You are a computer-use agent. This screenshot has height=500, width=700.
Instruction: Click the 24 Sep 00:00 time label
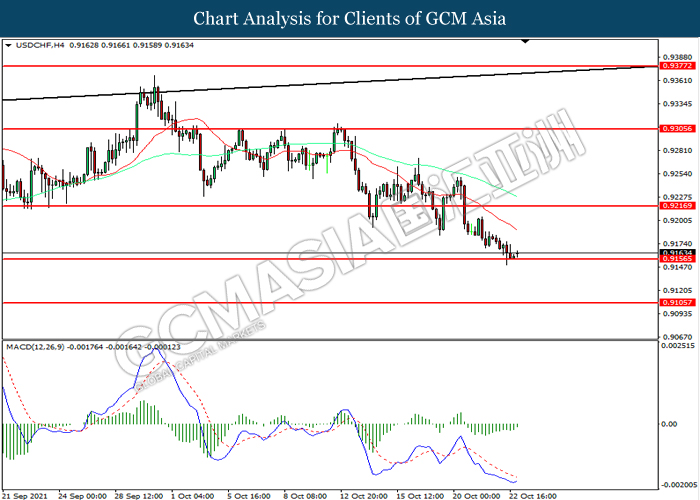[83, 496]
